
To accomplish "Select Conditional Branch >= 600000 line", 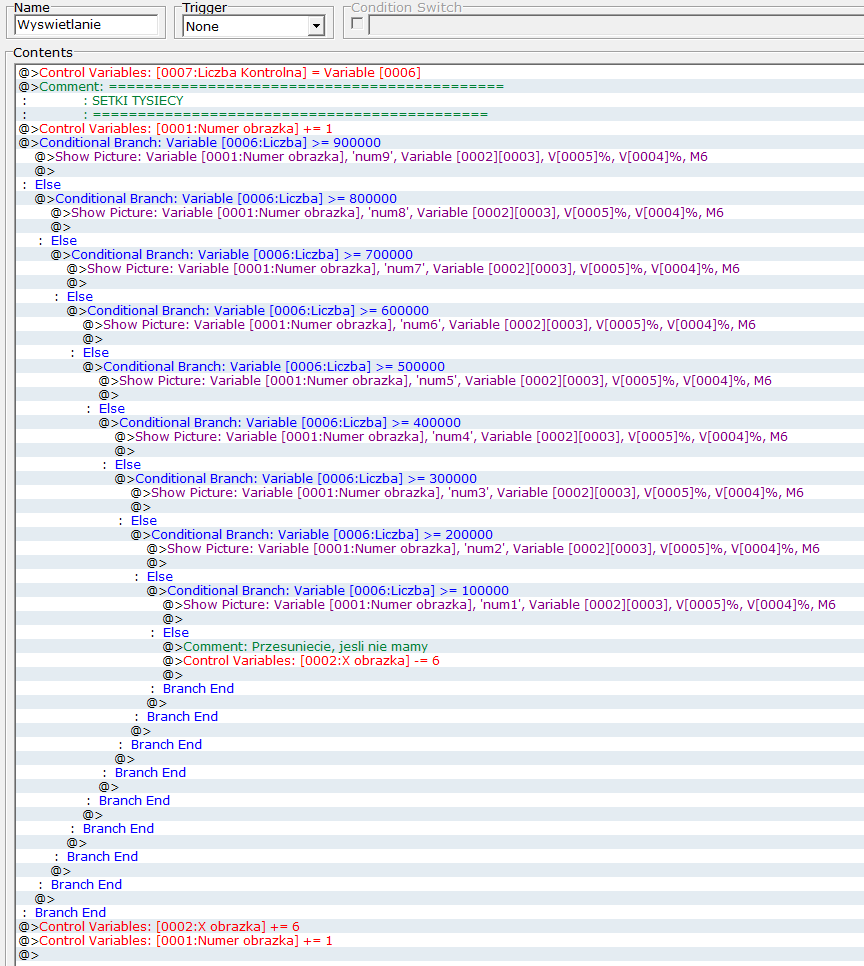I will (x=248, y=310).
